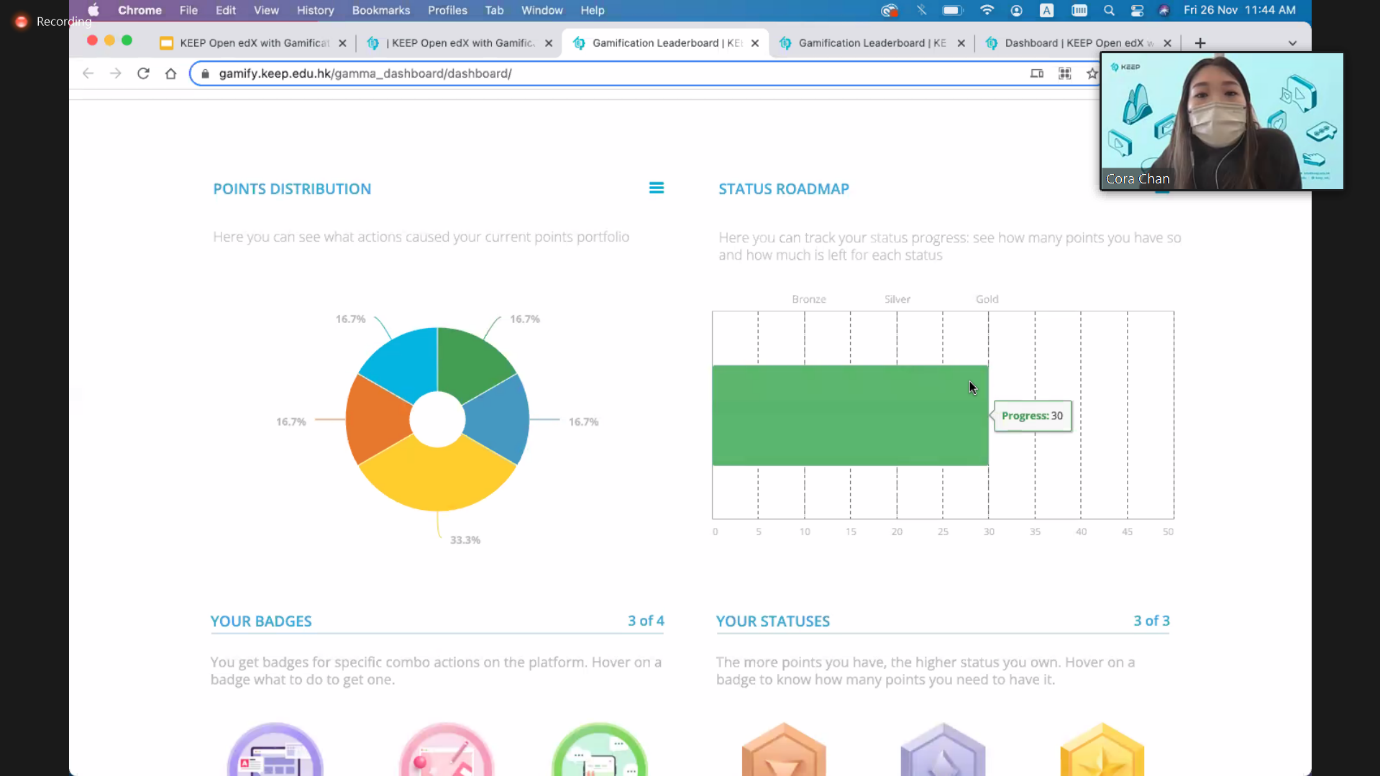
Task: Open the Apple menu
Action: [x=93, y=10]
